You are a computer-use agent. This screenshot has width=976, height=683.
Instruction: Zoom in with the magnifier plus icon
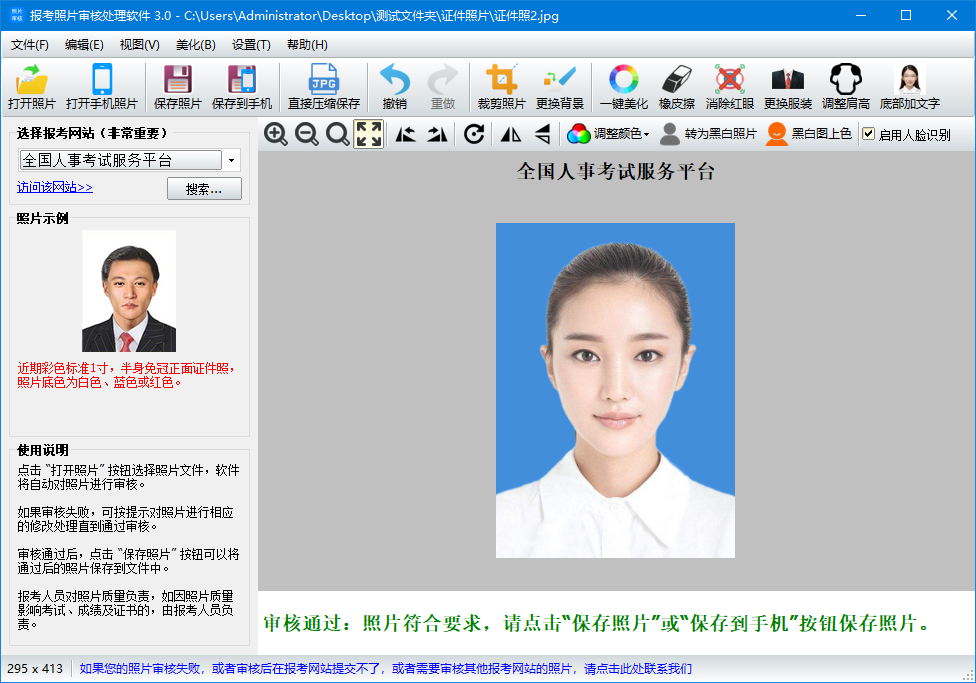(276, 134)
